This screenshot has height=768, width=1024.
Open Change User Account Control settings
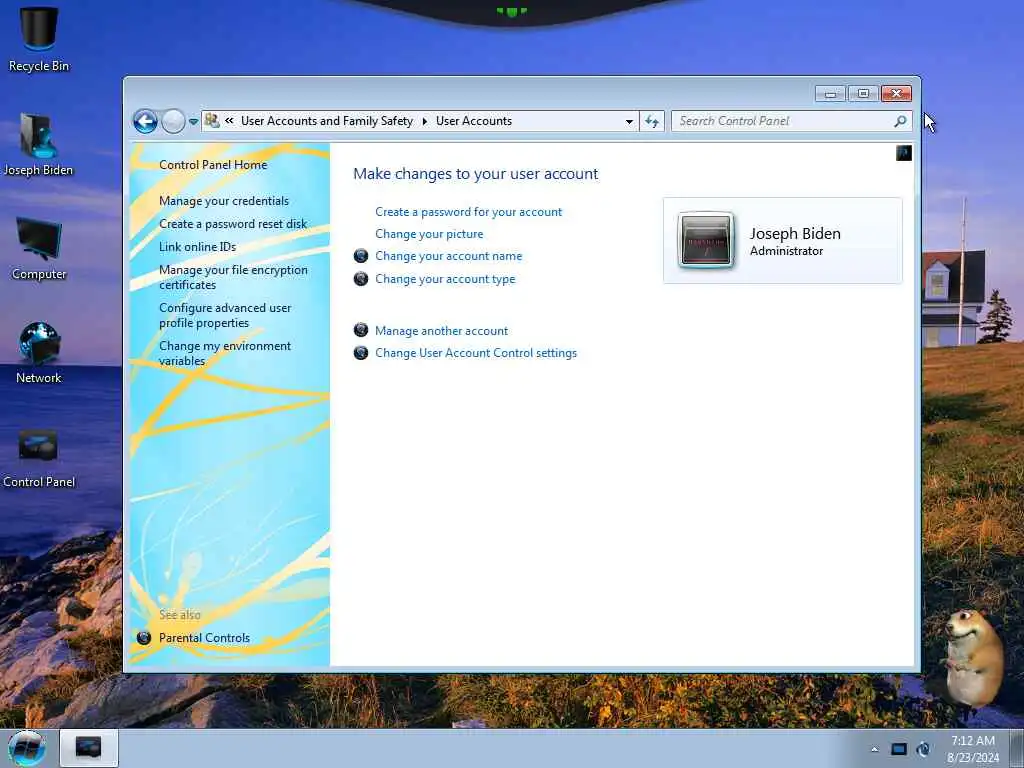[x=476, y=353]
